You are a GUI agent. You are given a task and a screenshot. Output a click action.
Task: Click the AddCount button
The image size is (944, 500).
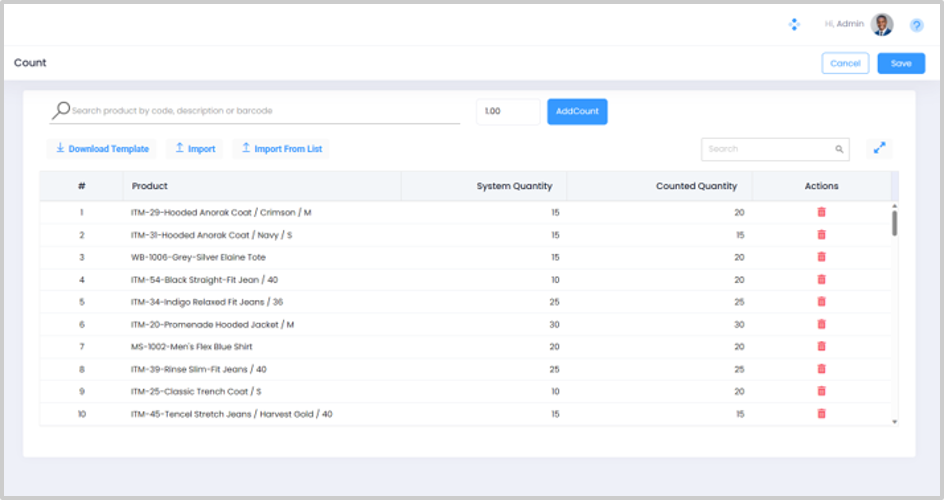coord(577,111)
